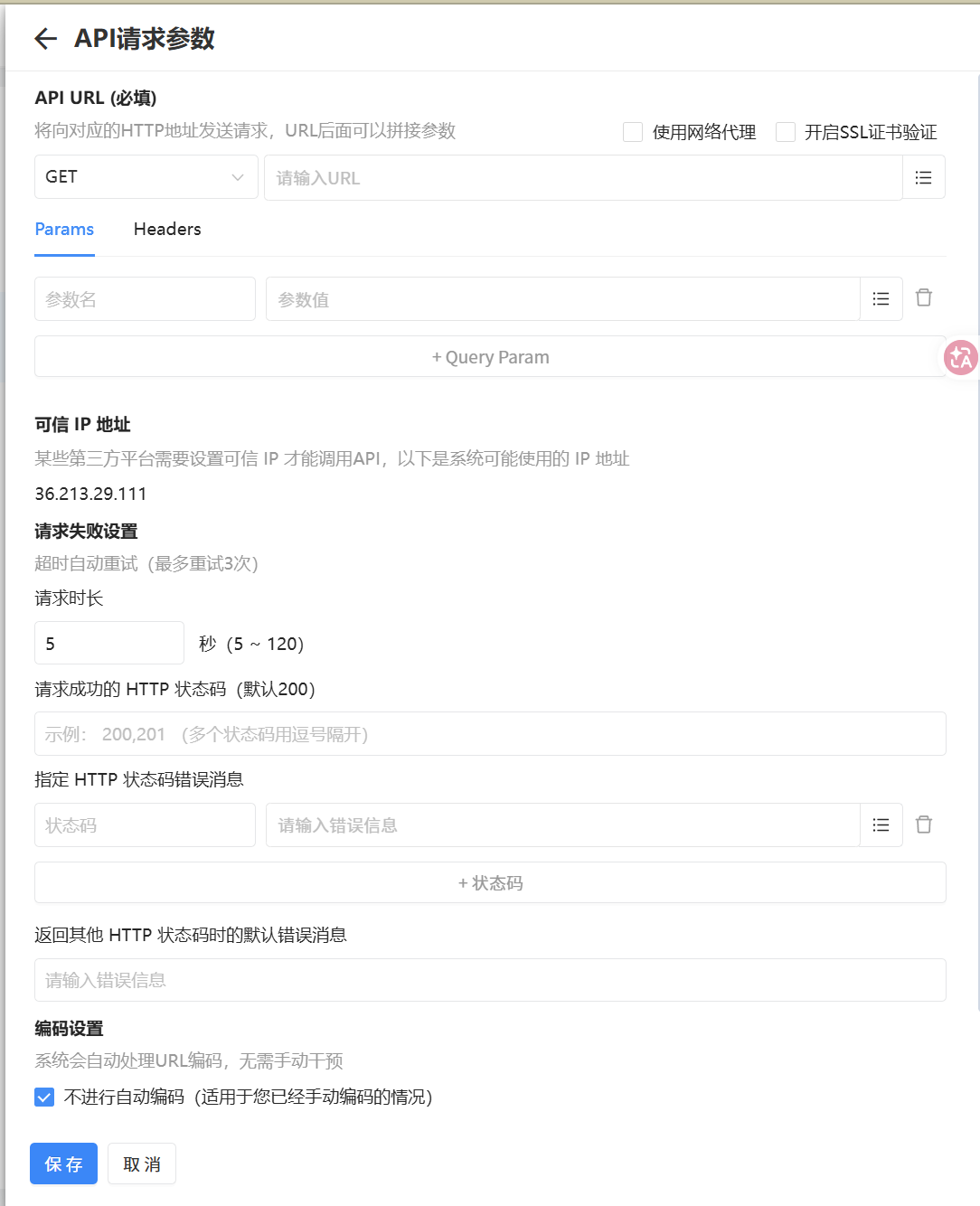Open the GET request method dropdown
The height and width of the screenshot is (1206, 980).
[145, 177]
